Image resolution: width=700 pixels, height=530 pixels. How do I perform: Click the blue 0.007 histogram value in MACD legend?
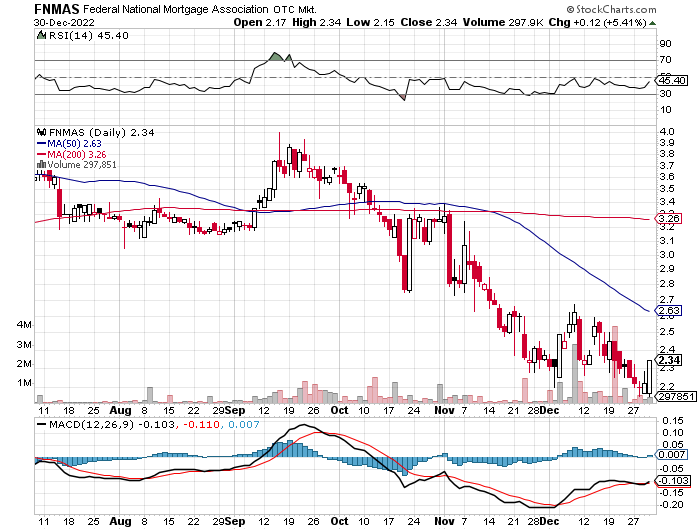point(244,425)
